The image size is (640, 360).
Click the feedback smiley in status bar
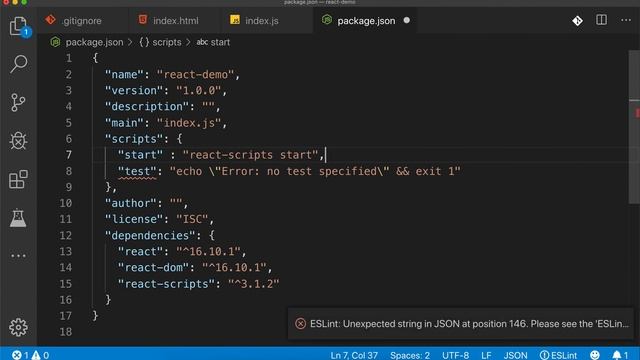point(595,355)
